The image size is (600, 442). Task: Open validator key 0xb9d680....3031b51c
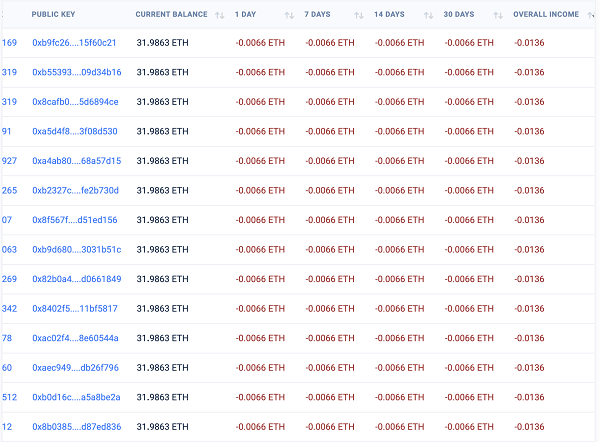76,249
